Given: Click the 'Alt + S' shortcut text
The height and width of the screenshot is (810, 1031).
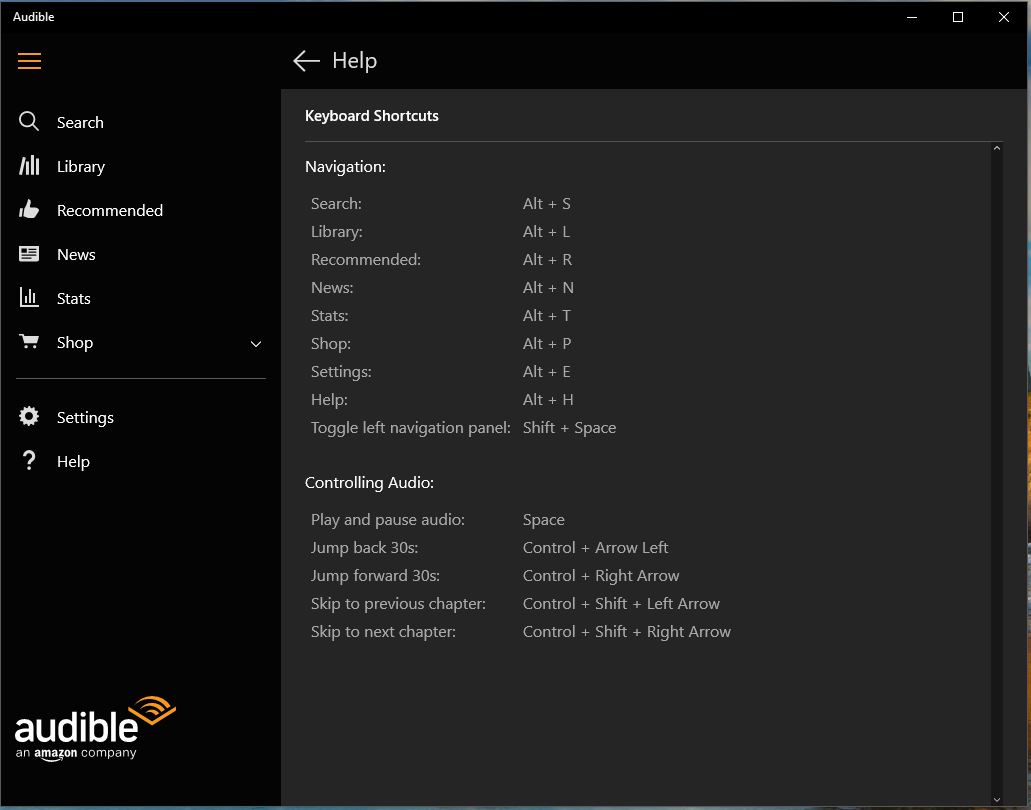Looking at the screenshot, I should (x=546, y=204).
